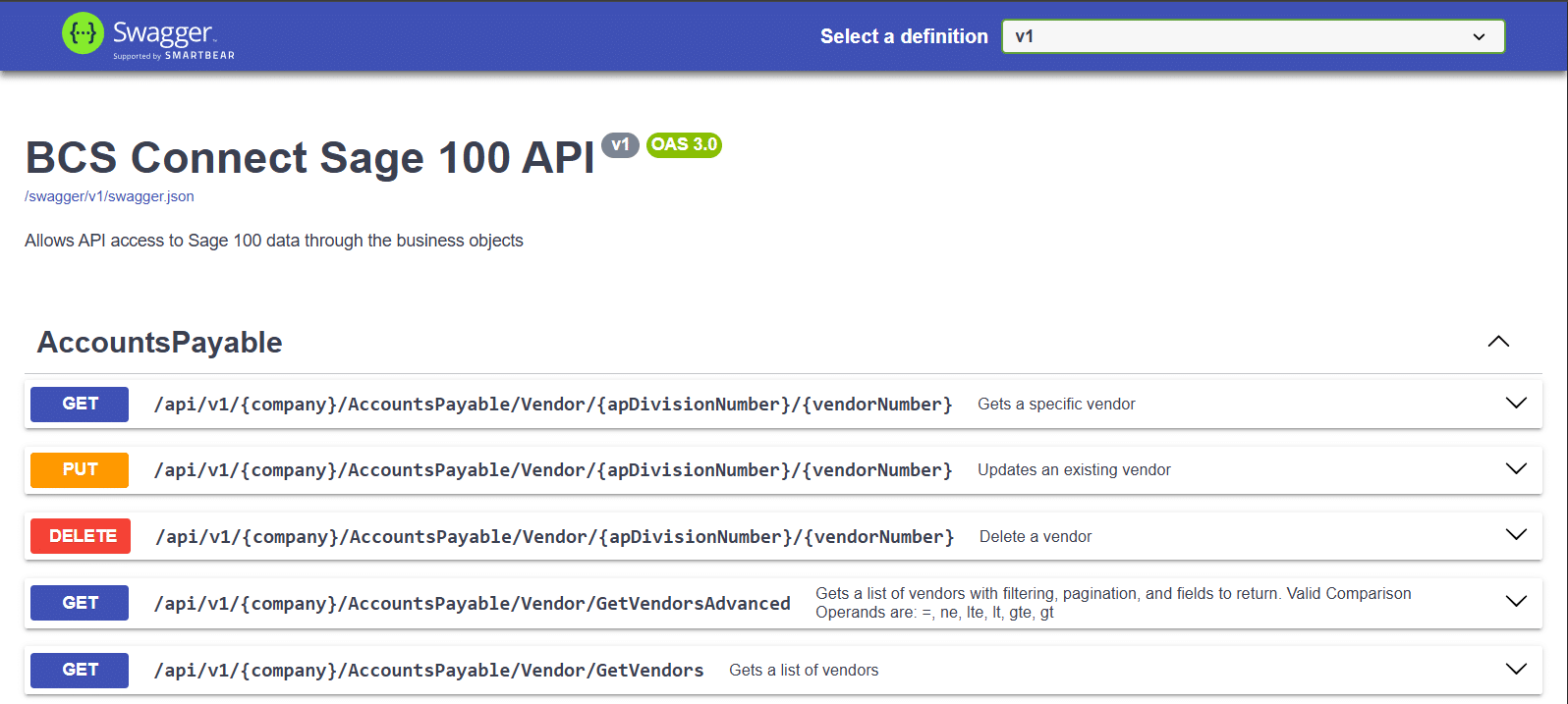
Task: Click DELETE button for Delete a vendor
Action: point(81,536)
